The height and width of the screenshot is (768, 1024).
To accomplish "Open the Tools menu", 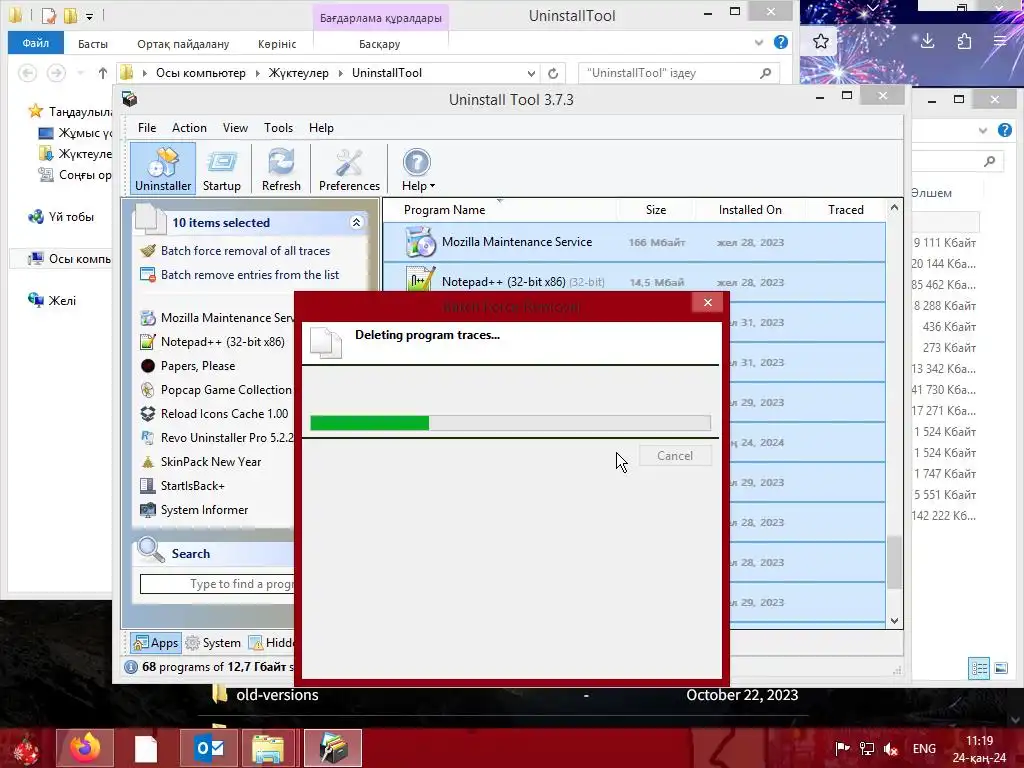I will [278, 128].
